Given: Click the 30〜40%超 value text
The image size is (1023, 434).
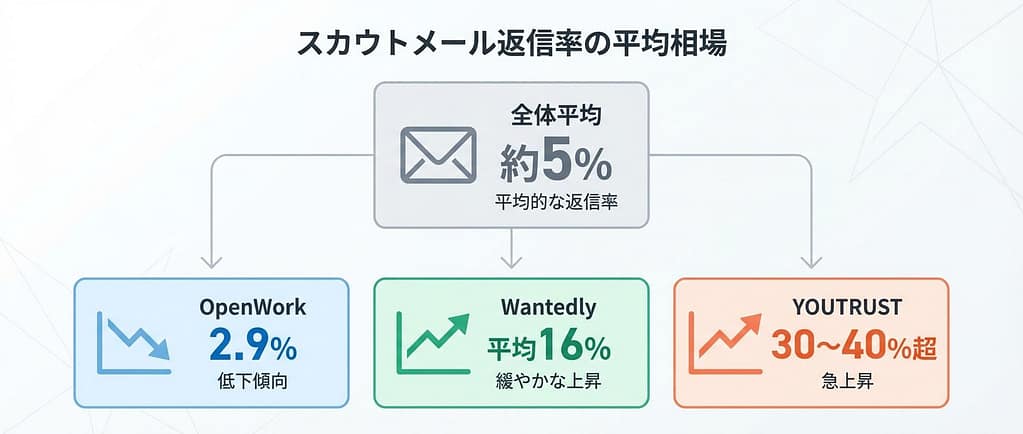Looking at the screenshot, I should pyautogui.click(x=853, y=345).
